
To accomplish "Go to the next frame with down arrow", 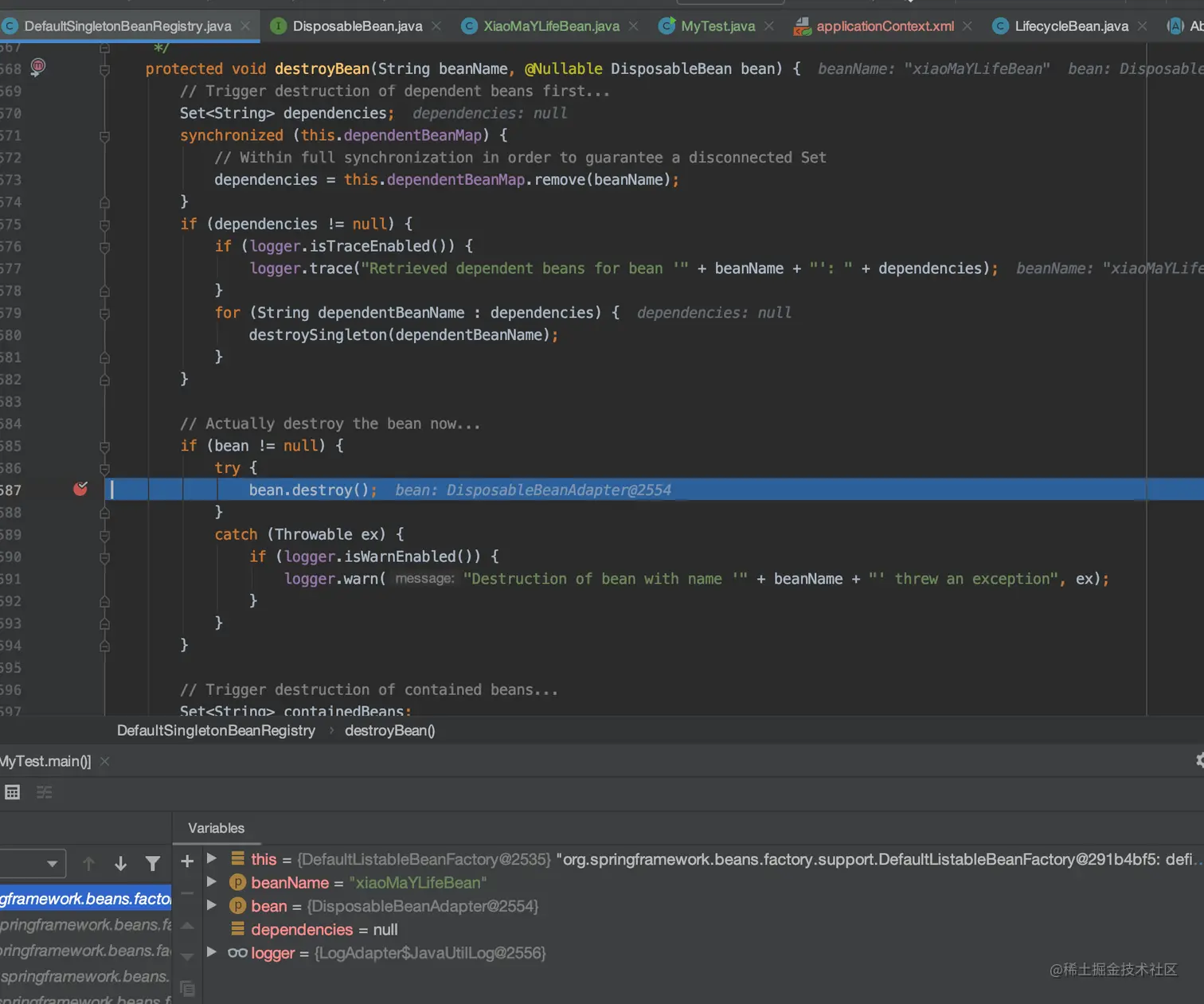I will coord(120,864).
